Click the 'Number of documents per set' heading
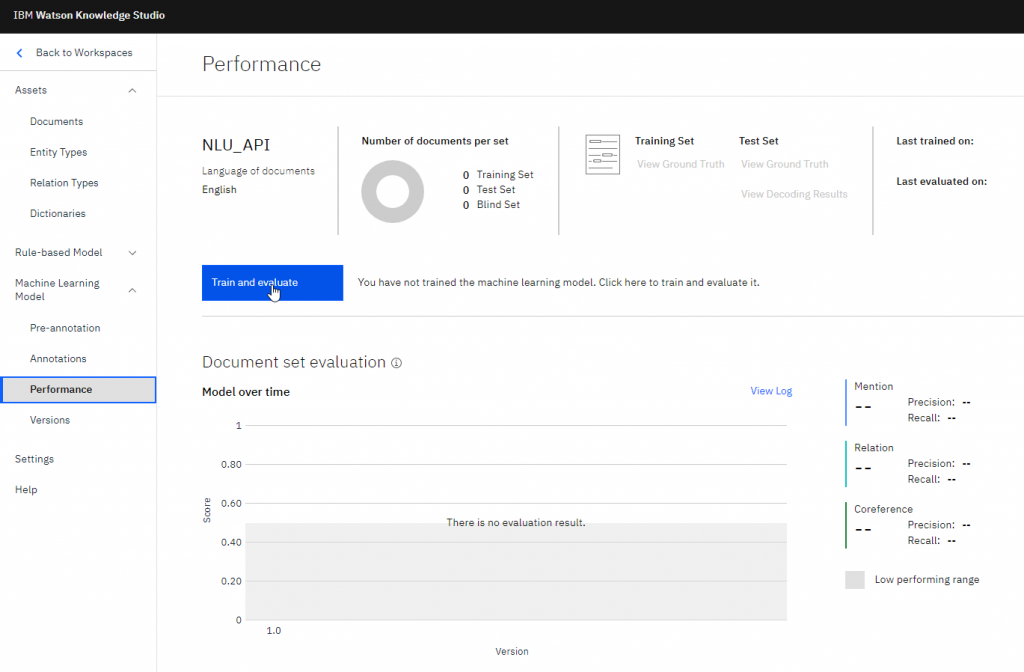Viewport: 1024px width, 672px height. pyautogui.click(x=435, y=141)
